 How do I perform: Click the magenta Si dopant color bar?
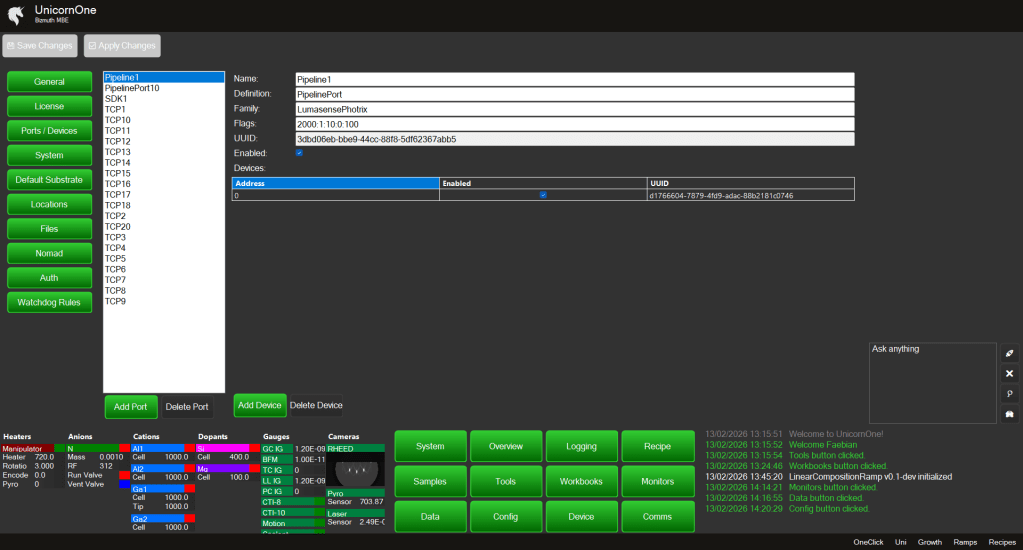coord(222,448)
